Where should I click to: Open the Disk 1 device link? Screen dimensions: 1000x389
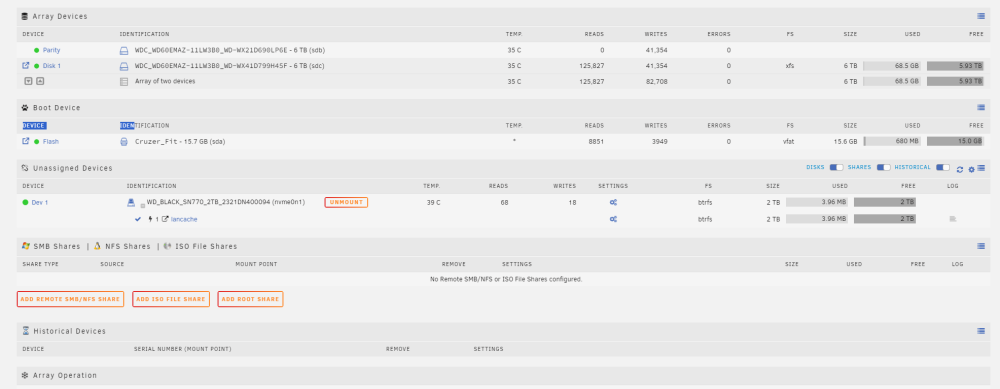tap(52, 66)
